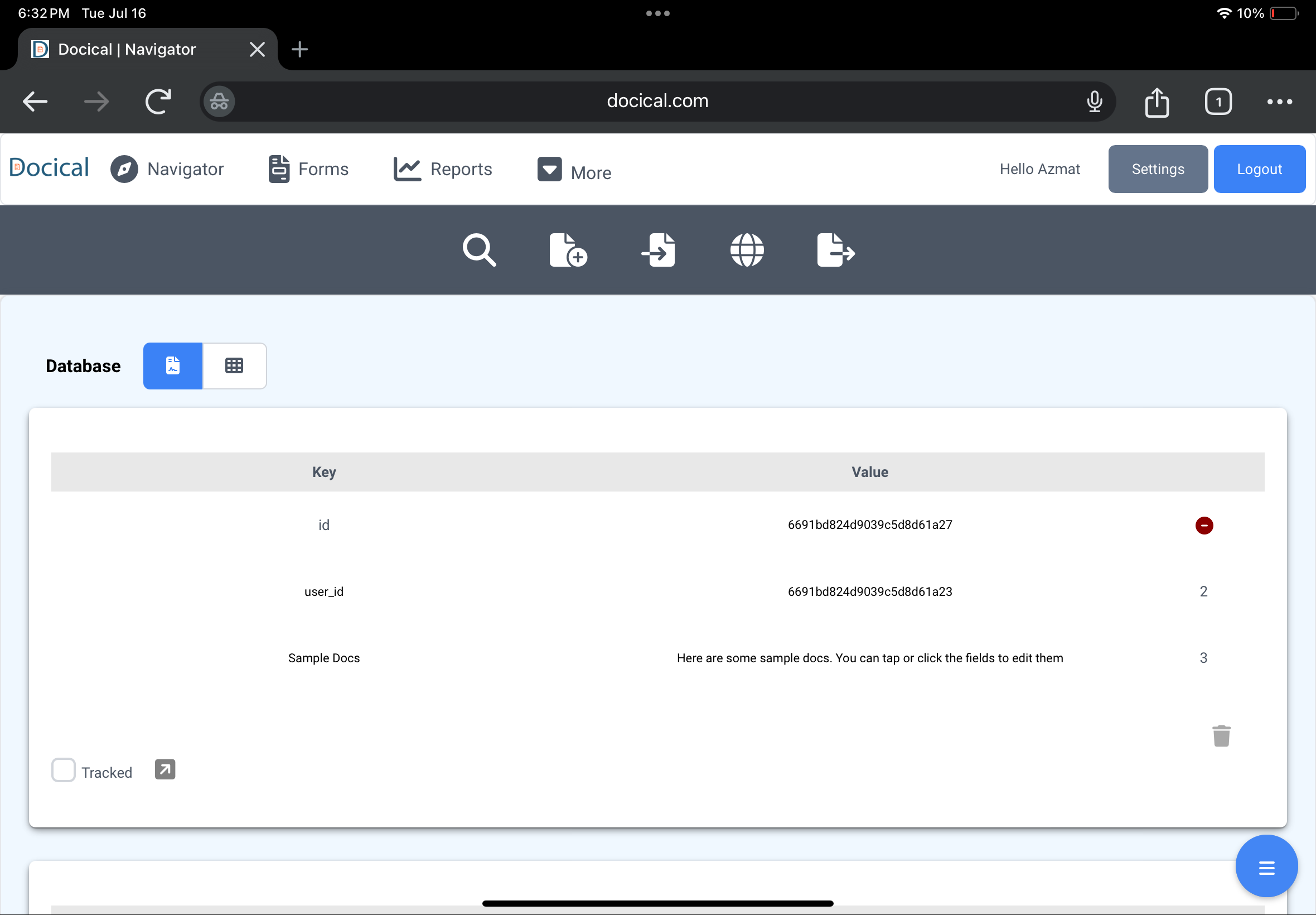Open the browser three-dots options menu
This screenshot has width=1316, height=915.
[x=1279, y=102]
